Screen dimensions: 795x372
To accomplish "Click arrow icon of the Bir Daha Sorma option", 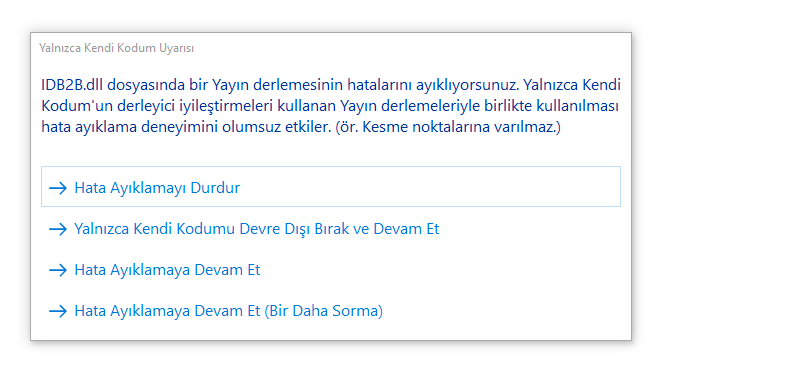I will [x=58, y=311].
